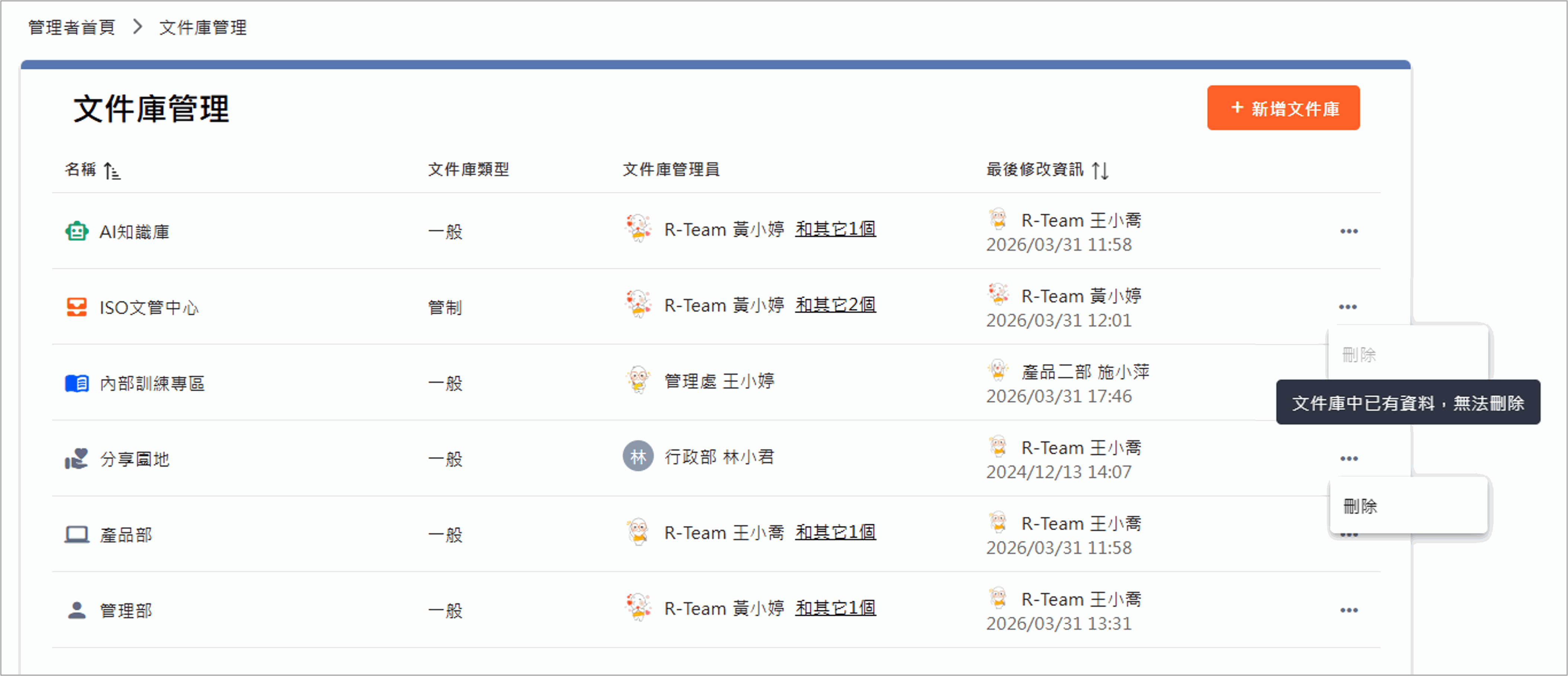This screenshot has width=1568, height=676.
Task: Click the 管理部 person icon
Action: (x=77, y=610)
